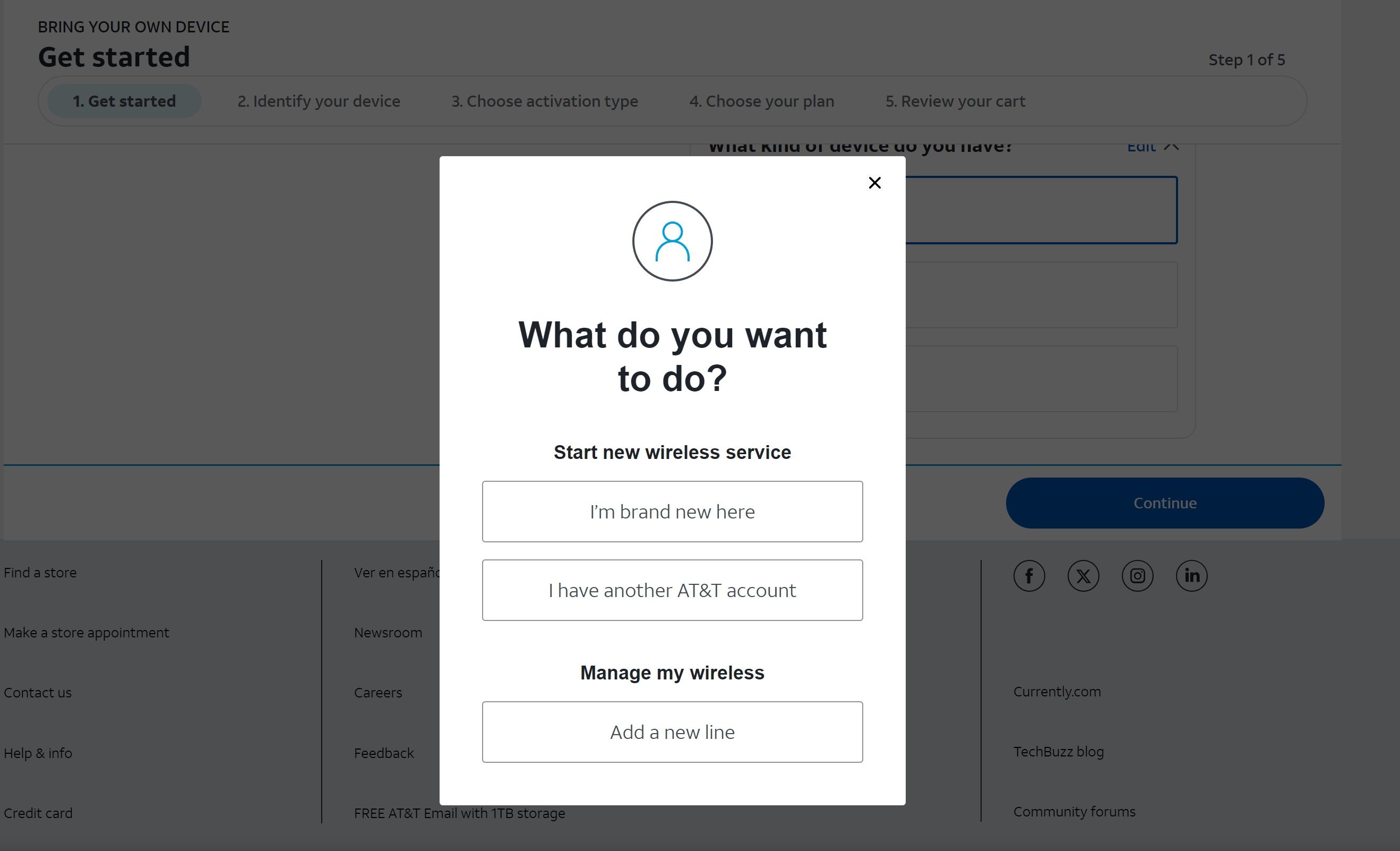Click the Instagram social icon
Image resolution: width=1400 pixels, height=851 pixels.
tap(1138, 575)
